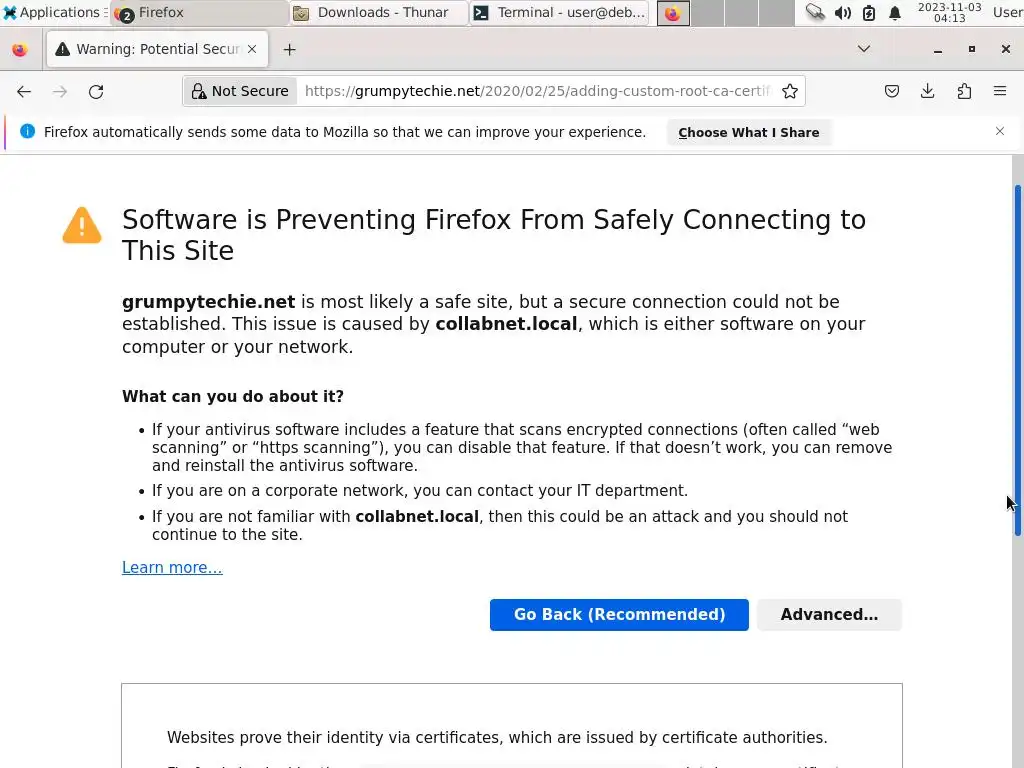Open a new tab with plus button
Image resolution: width=1024 pixels, height=768 pixels.
click(289, 49)
